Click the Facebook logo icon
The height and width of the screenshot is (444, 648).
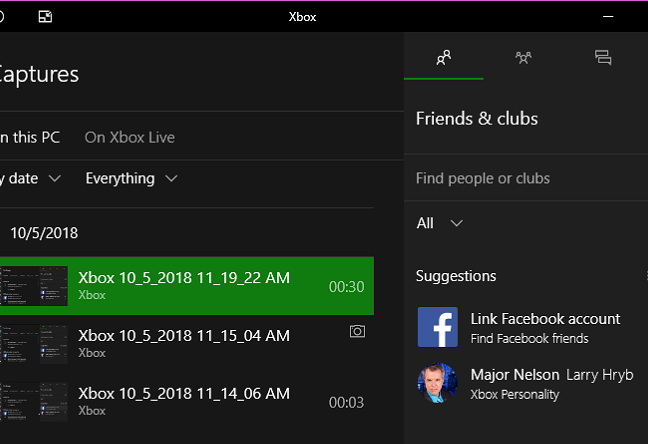pyautogui.click(x=438, y=327)
